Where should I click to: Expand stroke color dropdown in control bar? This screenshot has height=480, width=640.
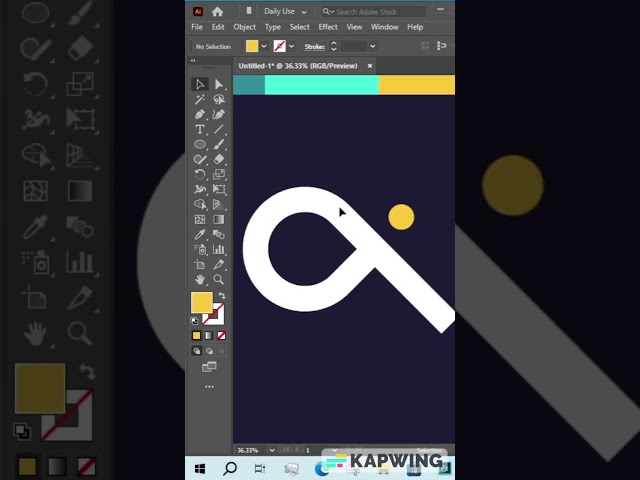tap(291, 46)
